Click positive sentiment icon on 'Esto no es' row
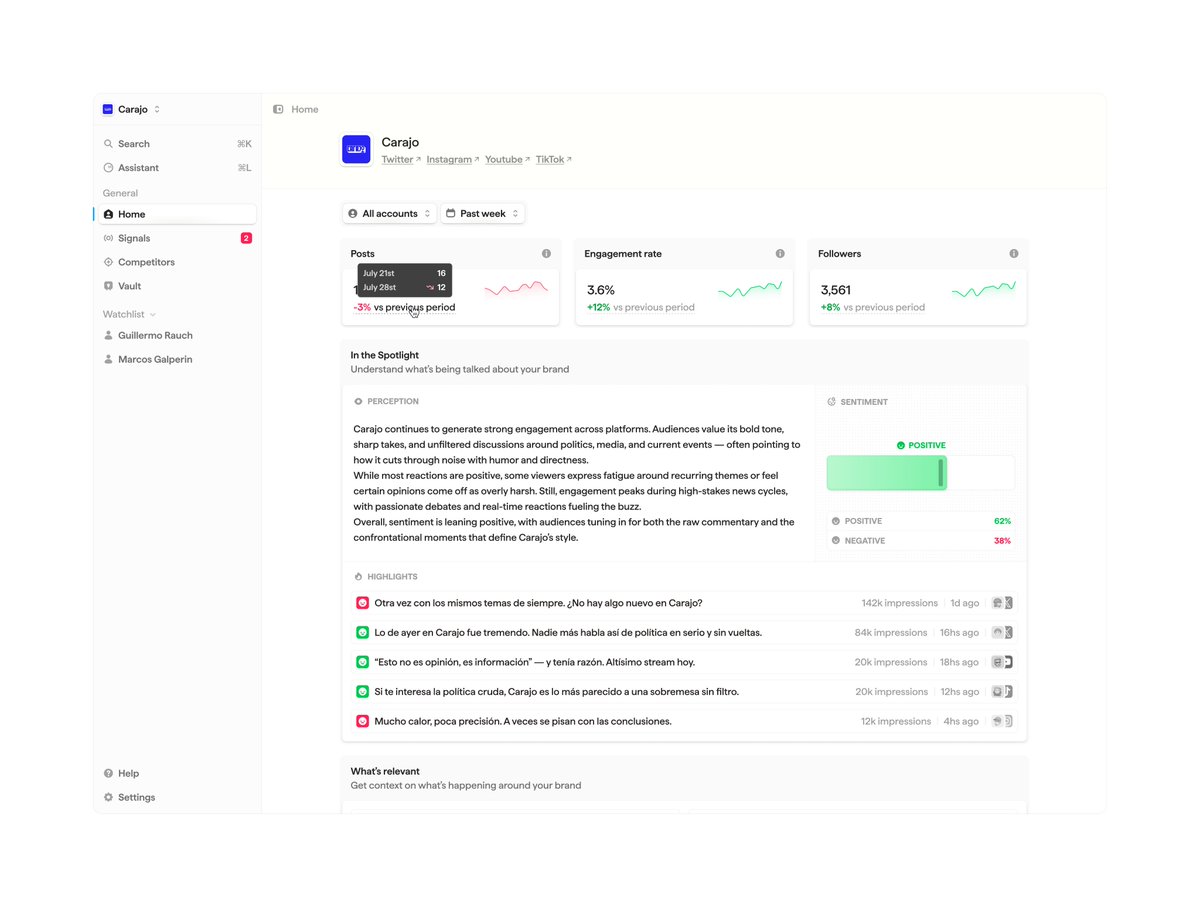This screenshot has height=907, width=1200. (x=363, y=662)
